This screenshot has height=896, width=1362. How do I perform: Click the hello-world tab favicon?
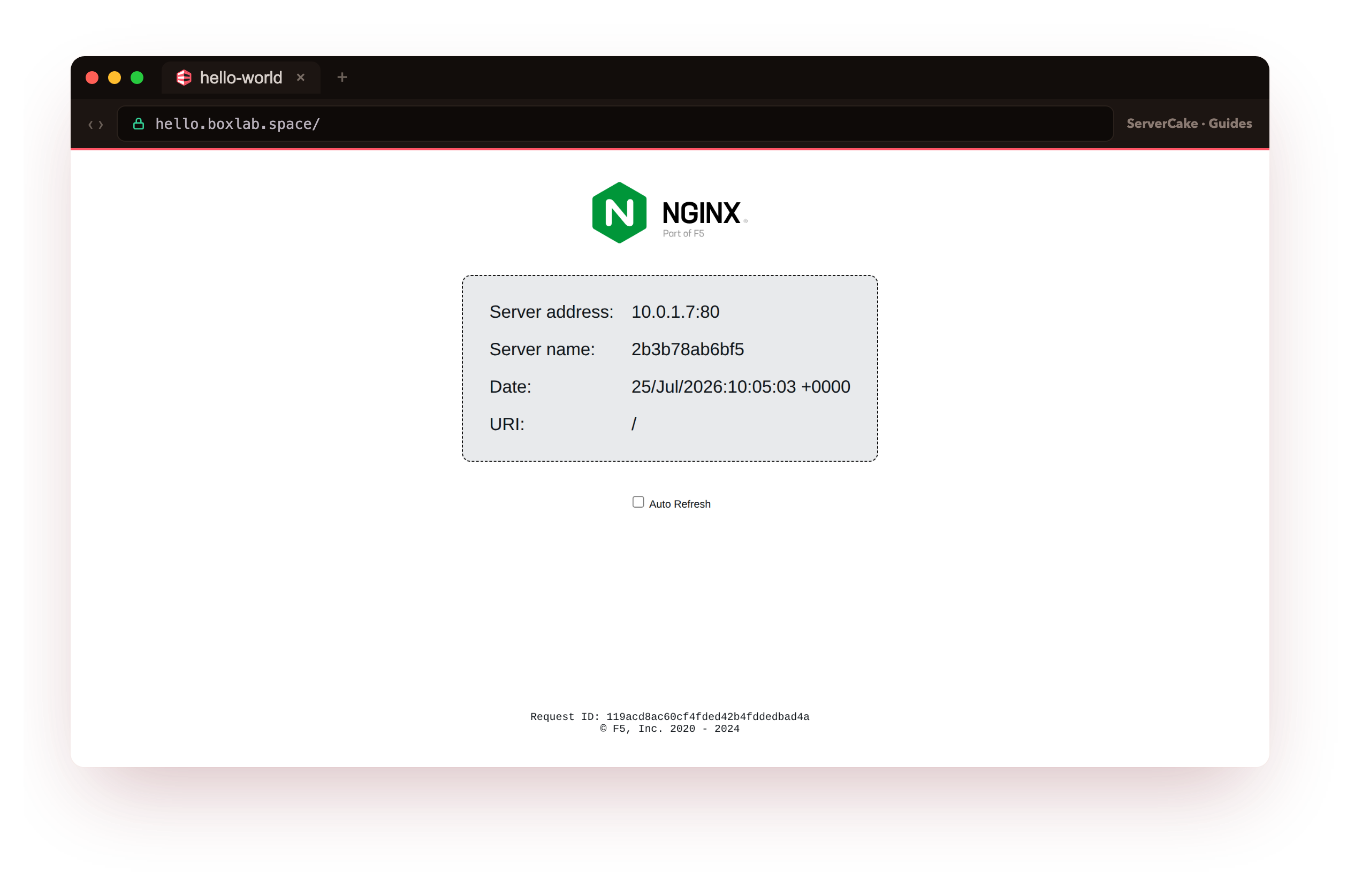184,78
